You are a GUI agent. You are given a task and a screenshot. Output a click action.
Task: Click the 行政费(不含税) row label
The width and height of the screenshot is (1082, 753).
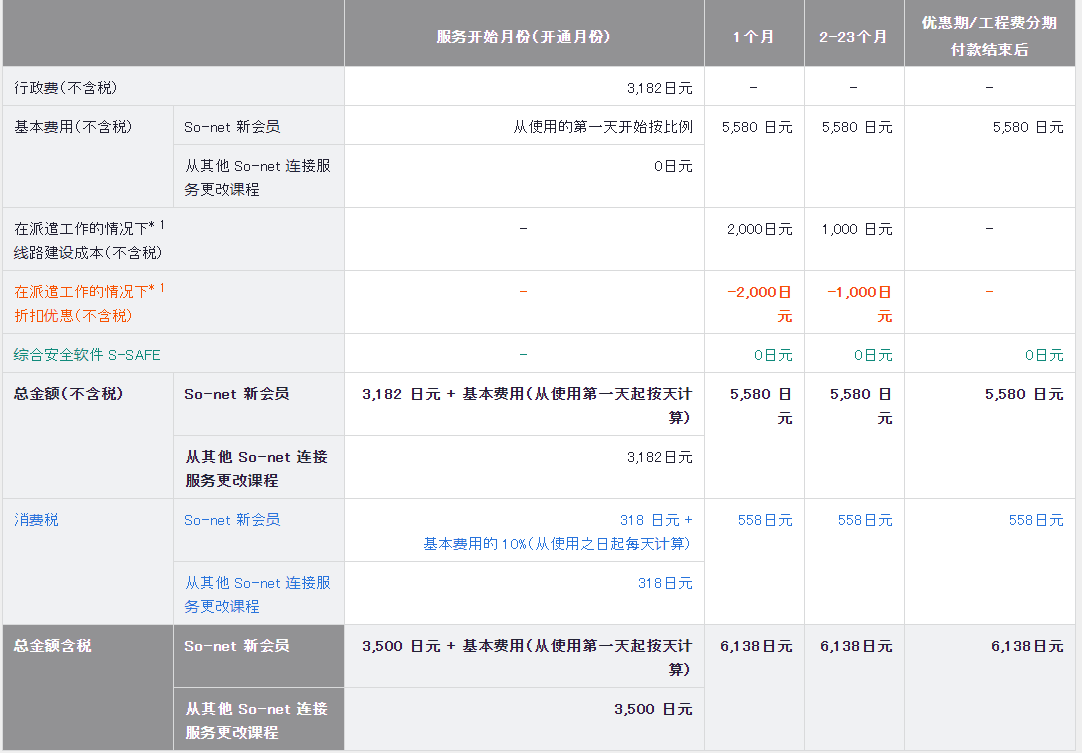click(x=66, y=88)
